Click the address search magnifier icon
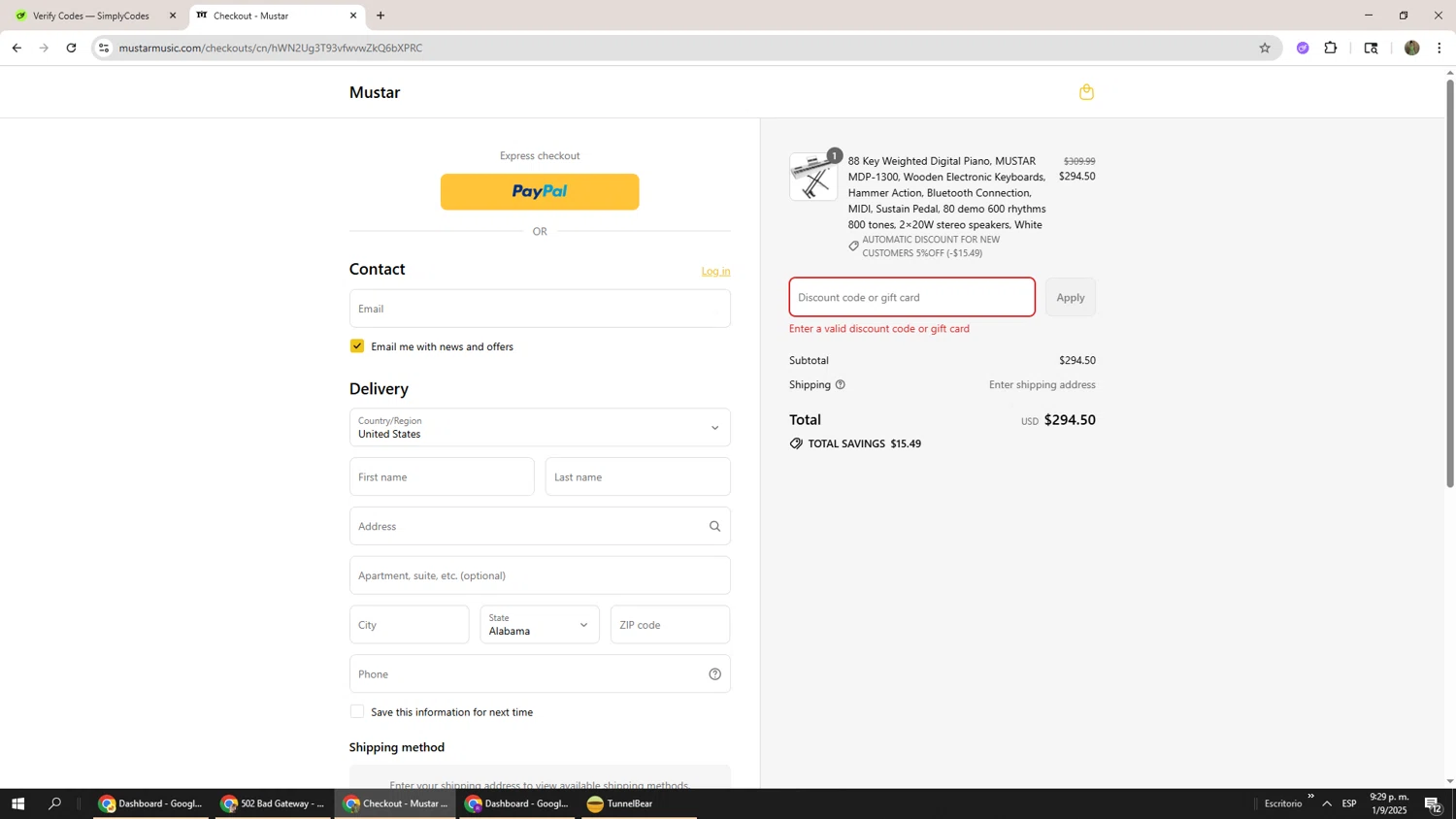This screenshot has height=819, width=1456. tap(714, 526)
